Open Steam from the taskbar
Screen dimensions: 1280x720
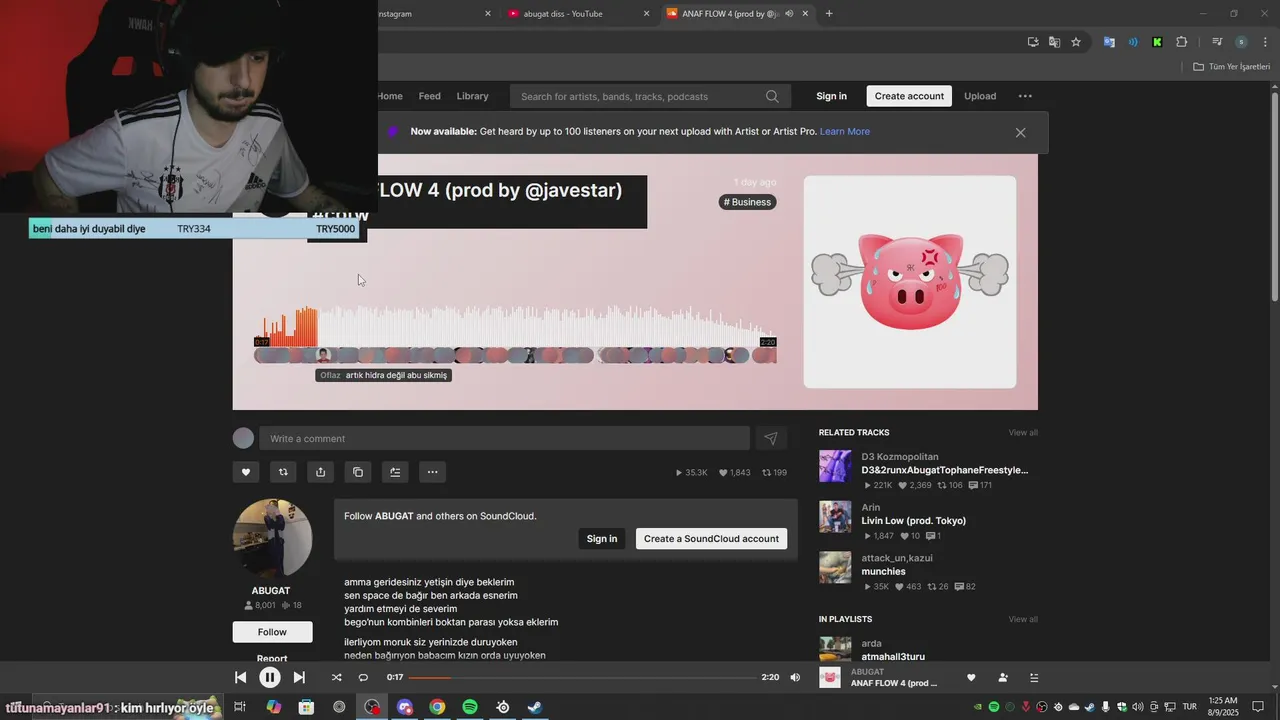tap(535, 707)
